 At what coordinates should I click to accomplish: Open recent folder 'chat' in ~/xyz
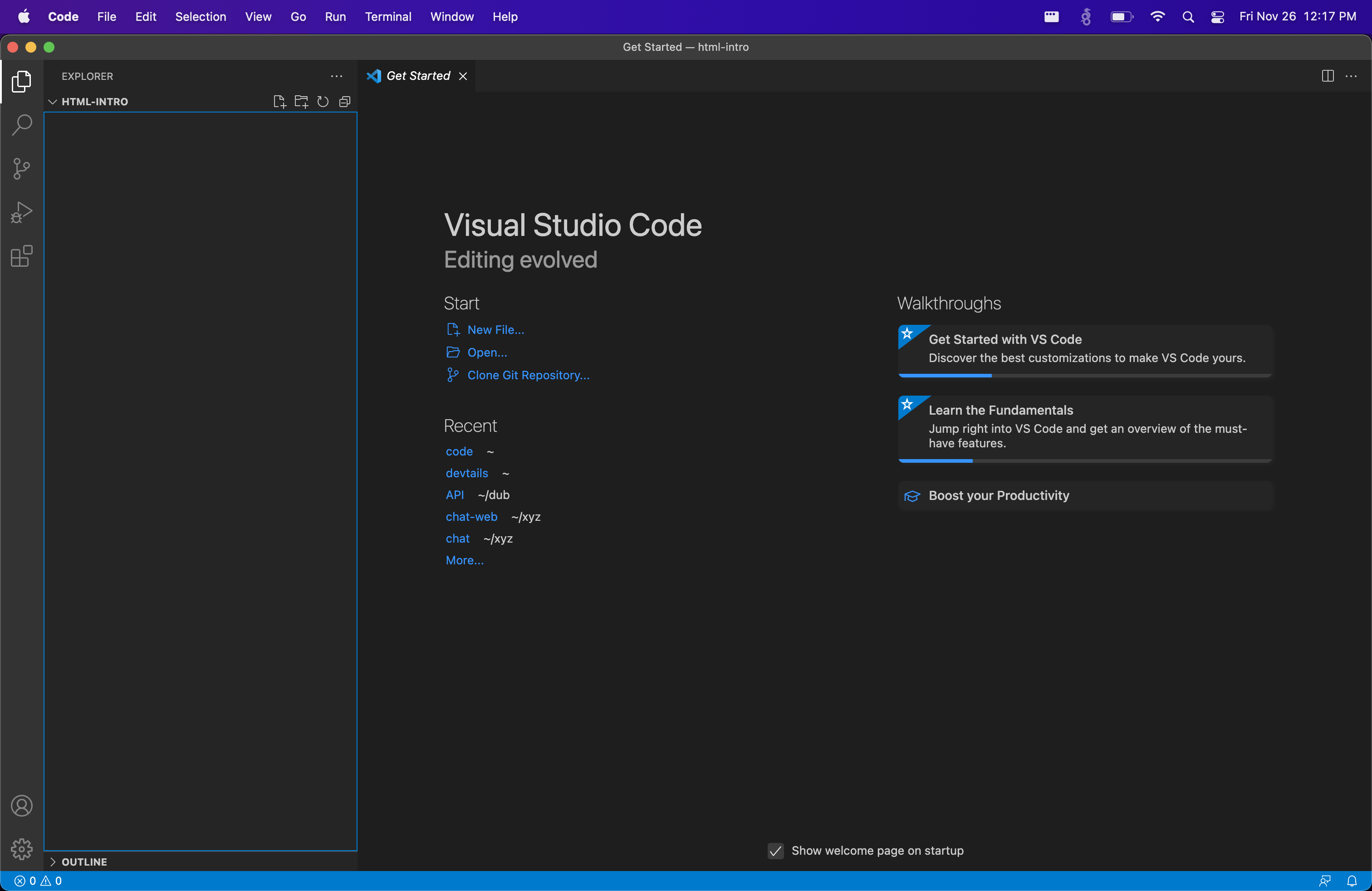tap(457, 539)
